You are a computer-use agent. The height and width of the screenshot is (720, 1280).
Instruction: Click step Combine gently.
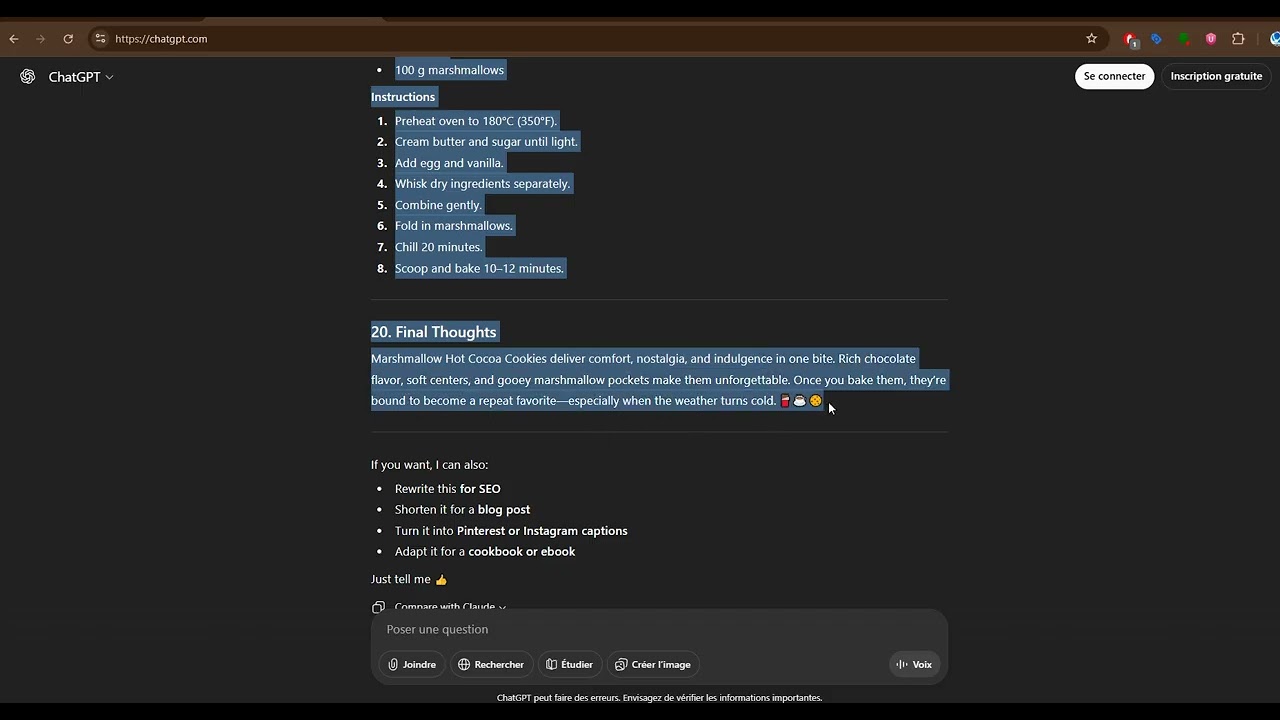[x=438, y=205]
